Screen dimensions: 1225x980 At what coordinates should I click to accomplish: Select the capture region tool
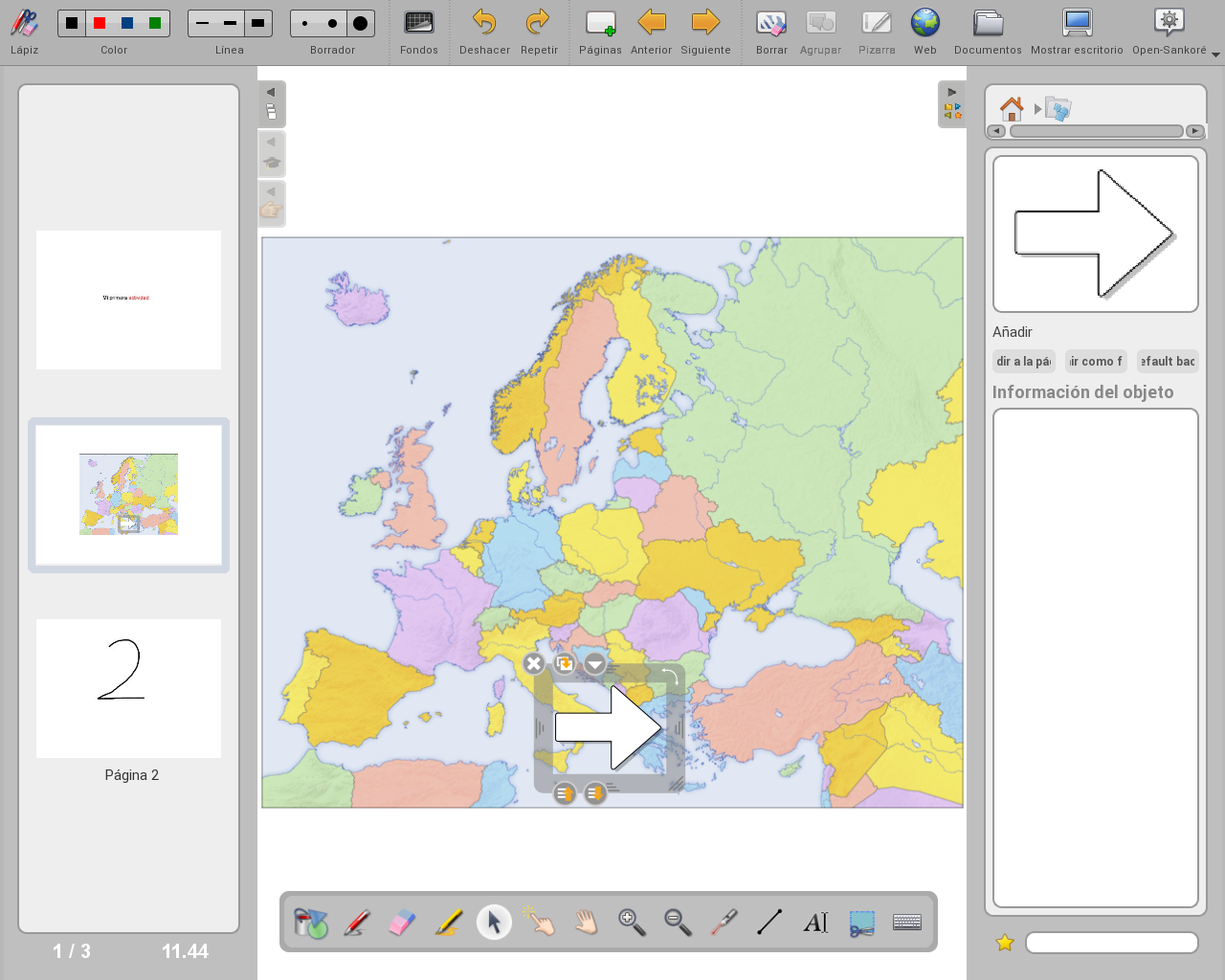click(861, 923)
